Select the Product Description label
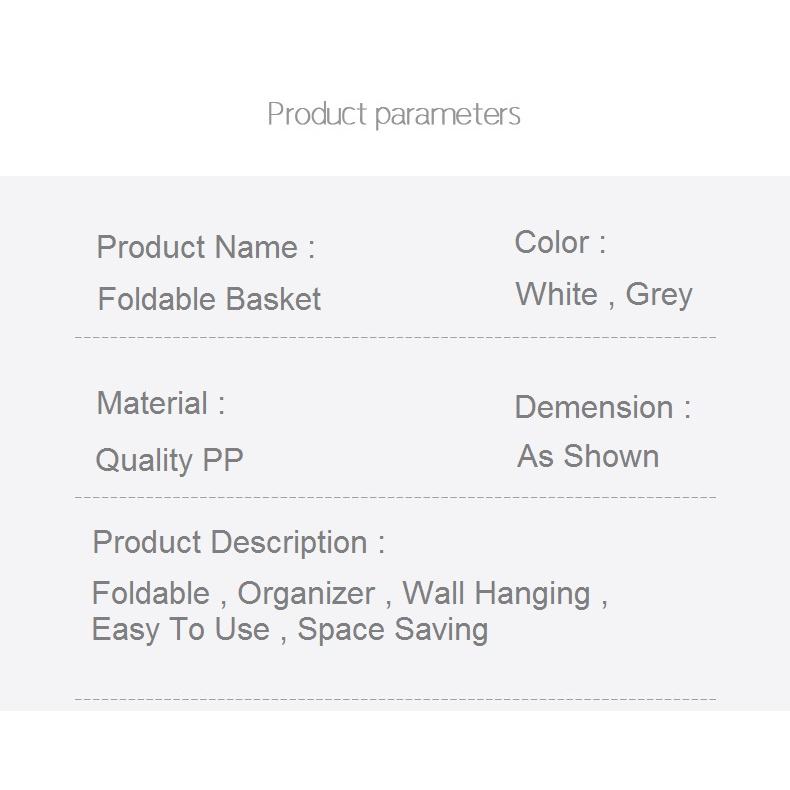 click(238, 542)
